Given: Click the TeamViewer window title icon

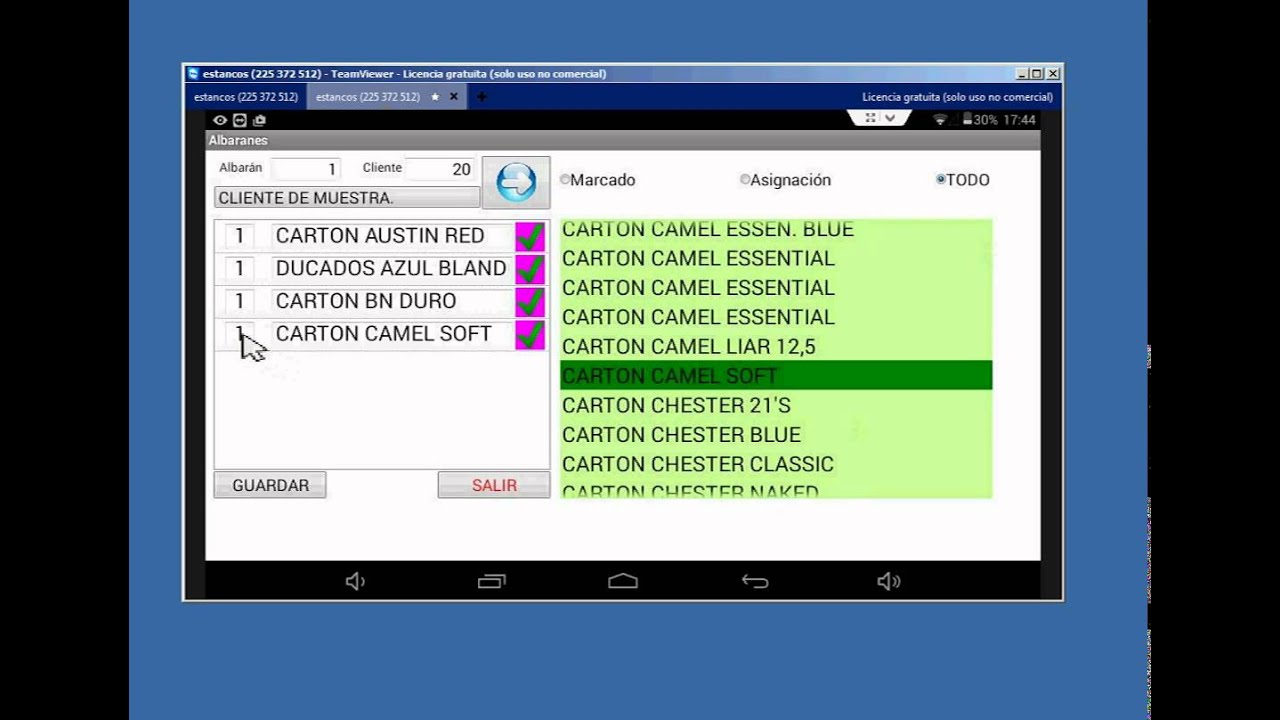Looking at the screenshot, I should pyautogui.click(x=193, y=74).
